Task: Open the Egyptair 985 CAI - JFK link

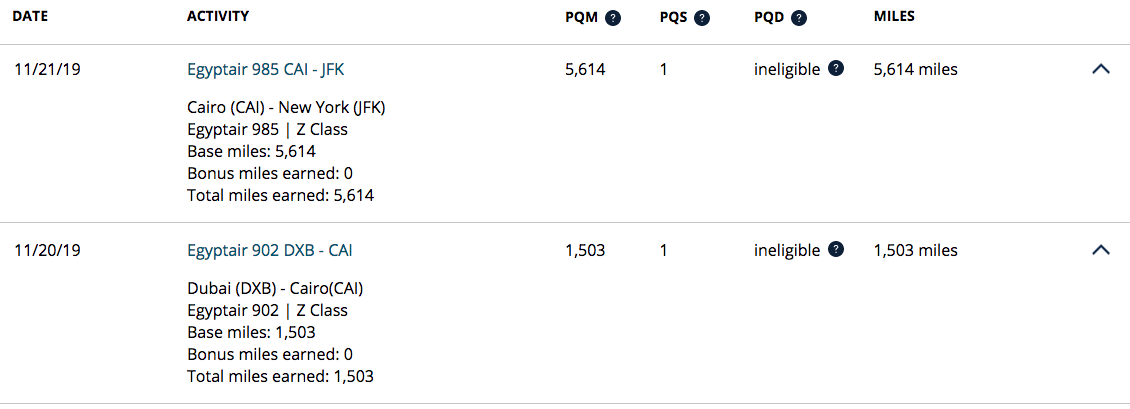Action: 270,70
